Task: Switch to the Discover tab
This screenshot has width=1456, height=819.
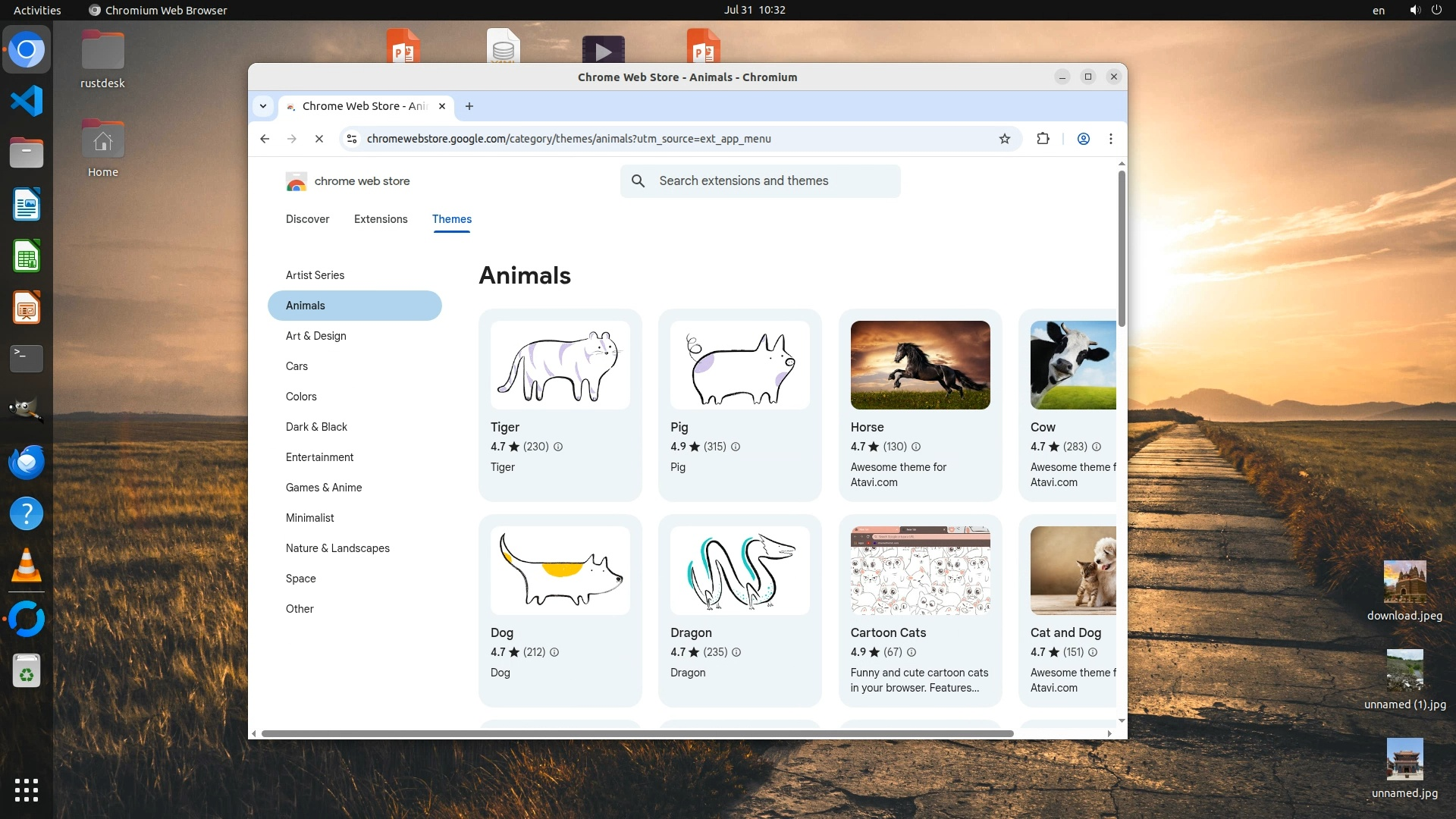Action: [x=307, y=219]
